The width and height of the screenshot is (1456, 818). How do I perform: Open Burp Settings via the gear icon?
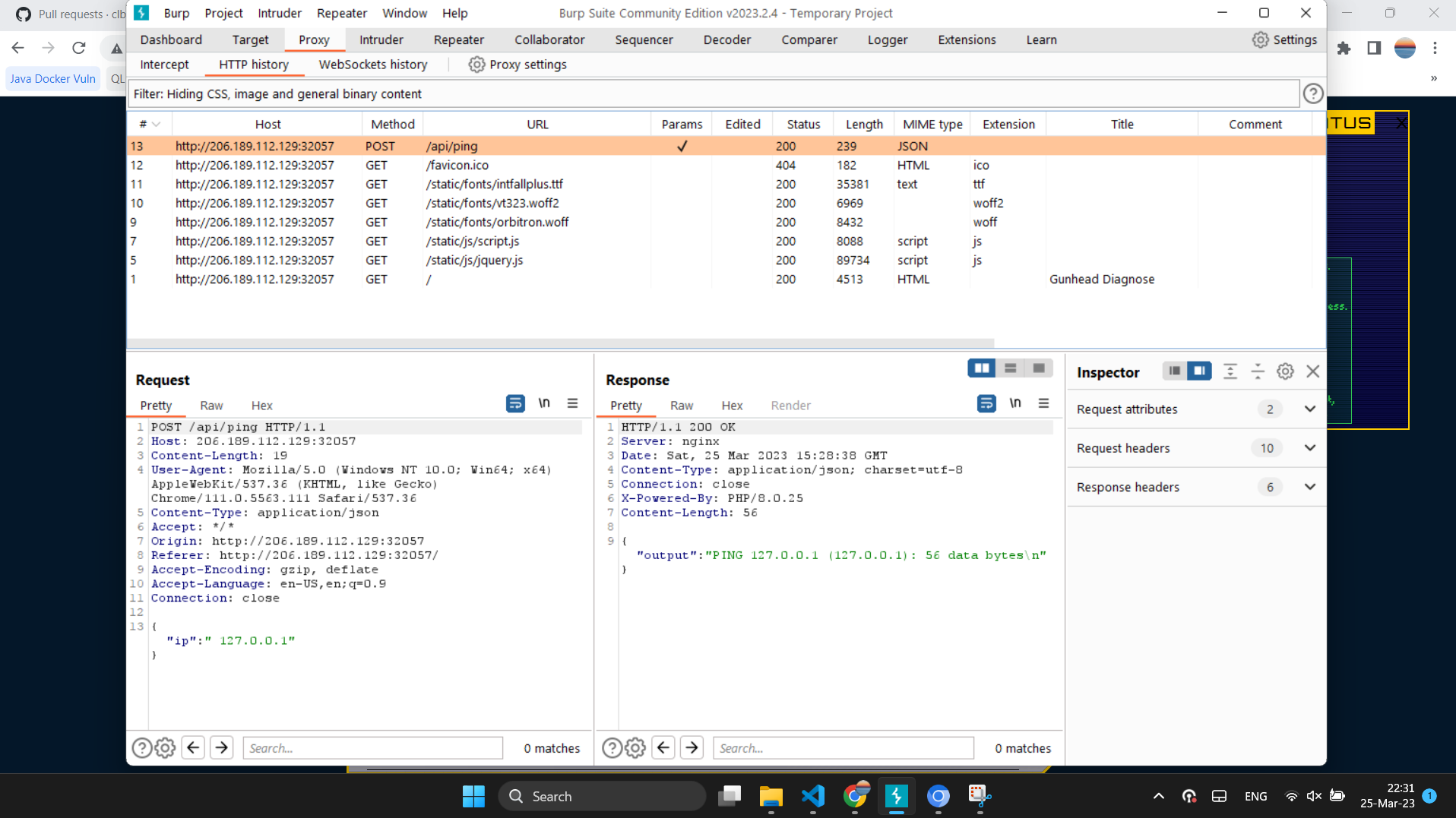pos(1260,39)
